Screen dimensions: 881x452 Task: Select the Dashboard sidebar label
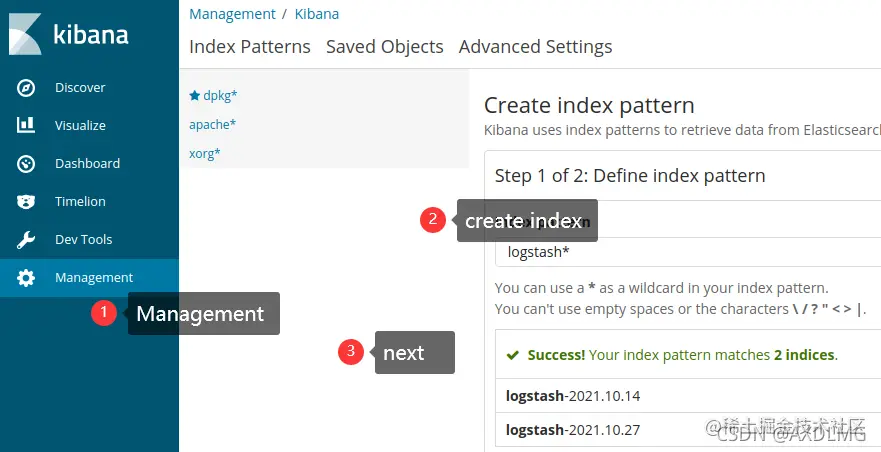tap(87, 164)
